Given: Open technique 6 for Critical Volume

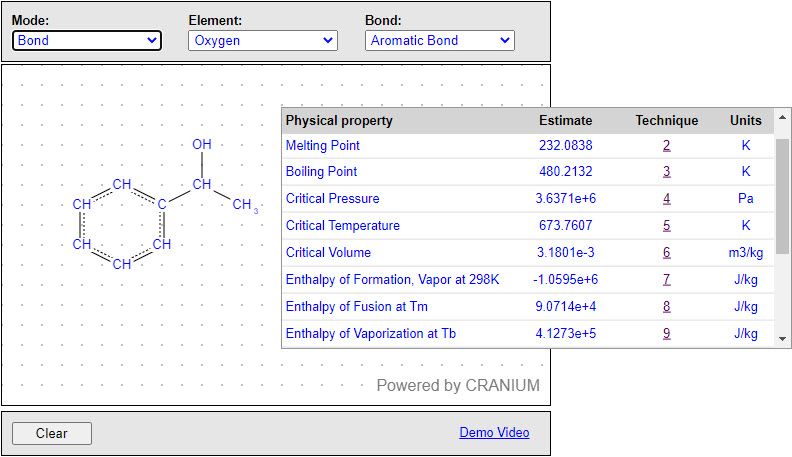Looking at the screenshot, I should (x=666, y=253).
